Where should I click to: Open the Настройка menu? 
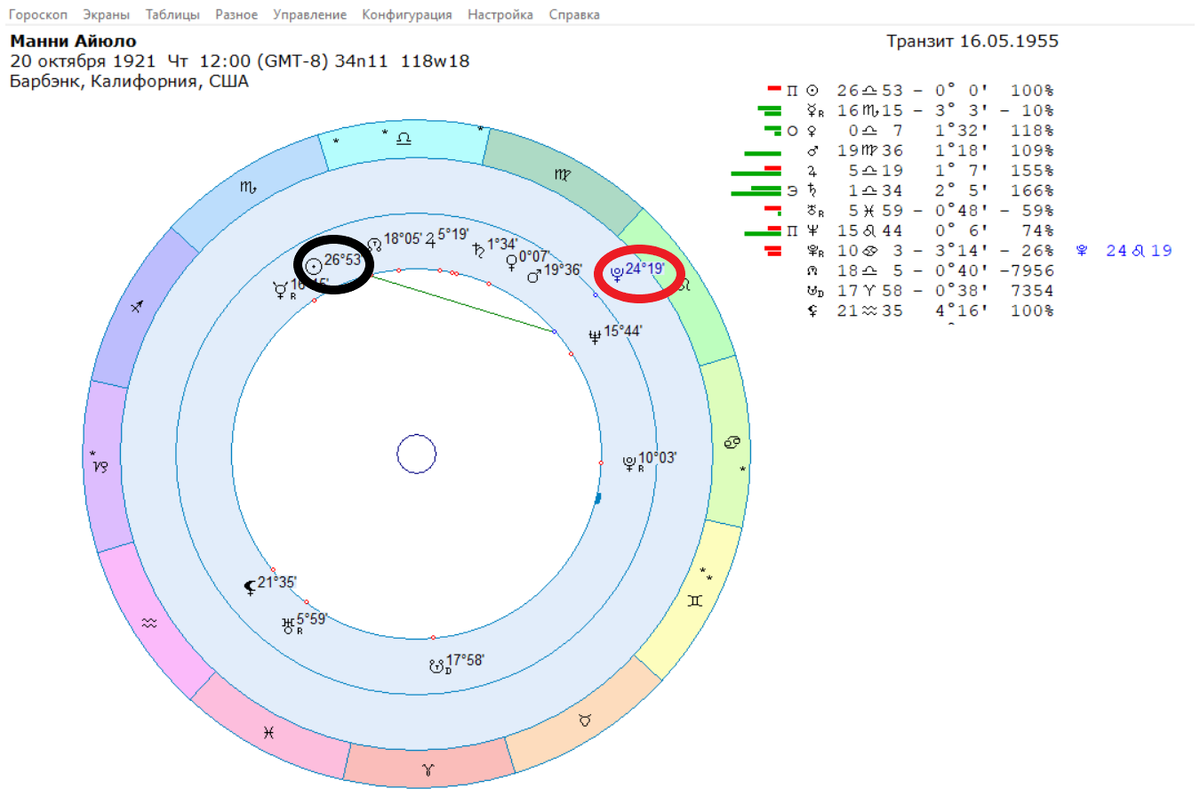point(500,15)
